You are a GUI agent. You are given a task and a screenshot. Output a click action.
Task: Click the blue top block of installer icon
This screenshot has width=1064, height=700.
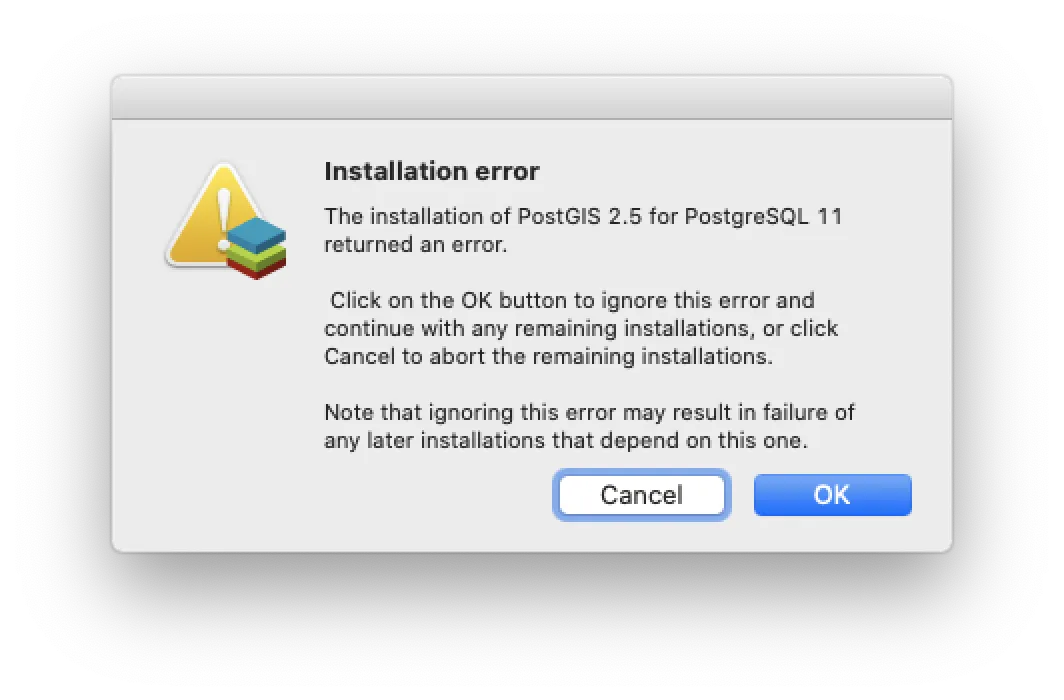pyautogui.click(x=257, y=232)
